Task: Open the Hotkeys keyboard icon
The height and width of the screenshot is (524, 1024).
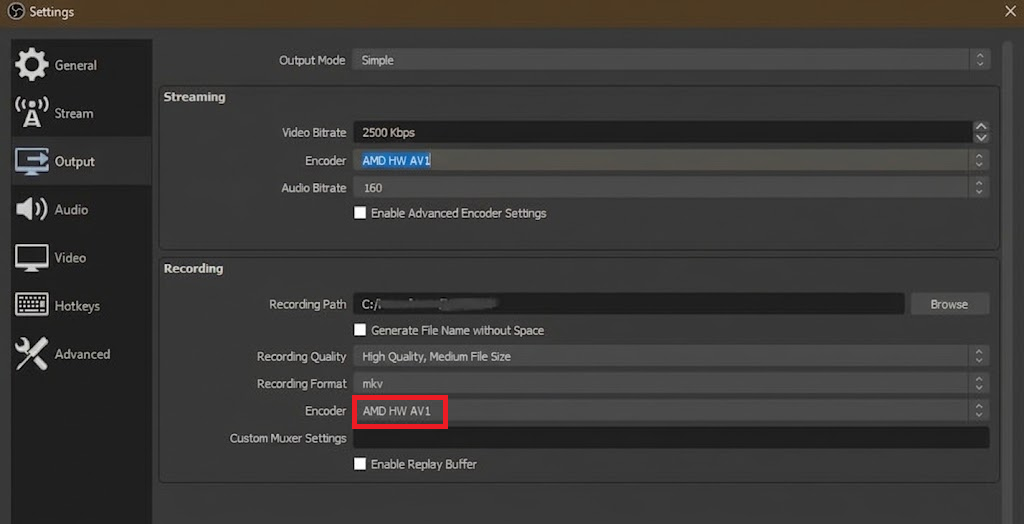Action: tap(31, 305)
